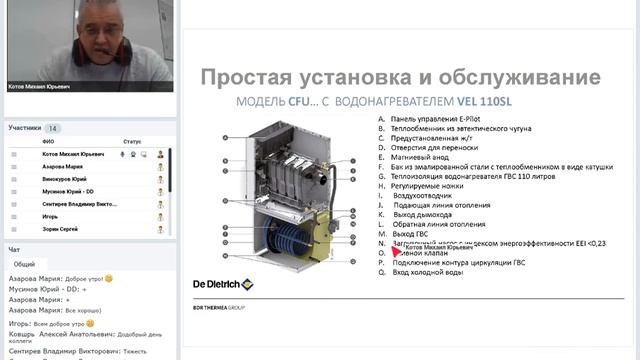This screenshot has width=640, height=360.
Task: Click the Чат panel header
Action: point(14,249)
